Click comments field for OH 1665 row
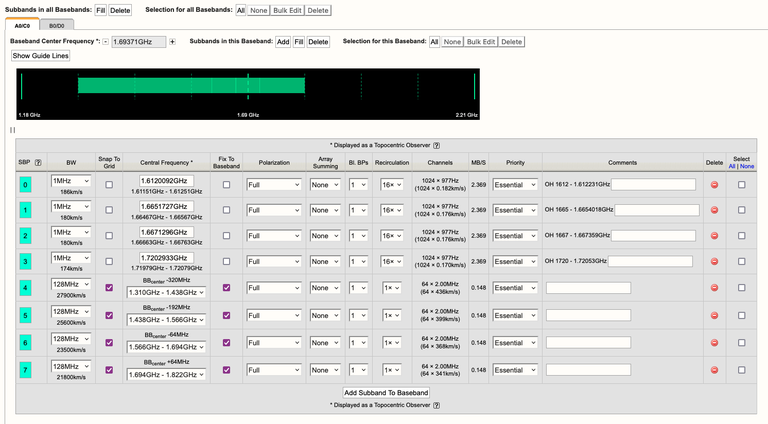Viewport: 768px width, 424px height. (x=657, y=210)
